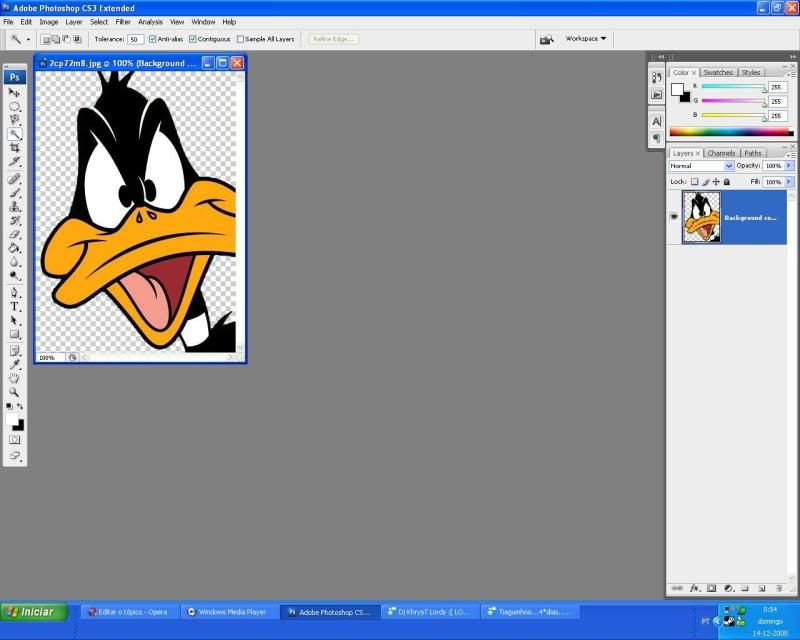800x640 pixels.
Task: Select the History Brush tool
Action: tap(14, 220)
